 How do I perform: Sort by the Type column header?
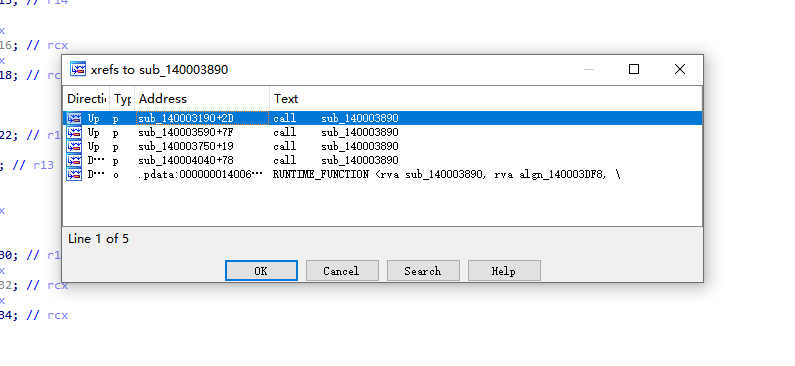pyautogui.click(x=122, y=99)
